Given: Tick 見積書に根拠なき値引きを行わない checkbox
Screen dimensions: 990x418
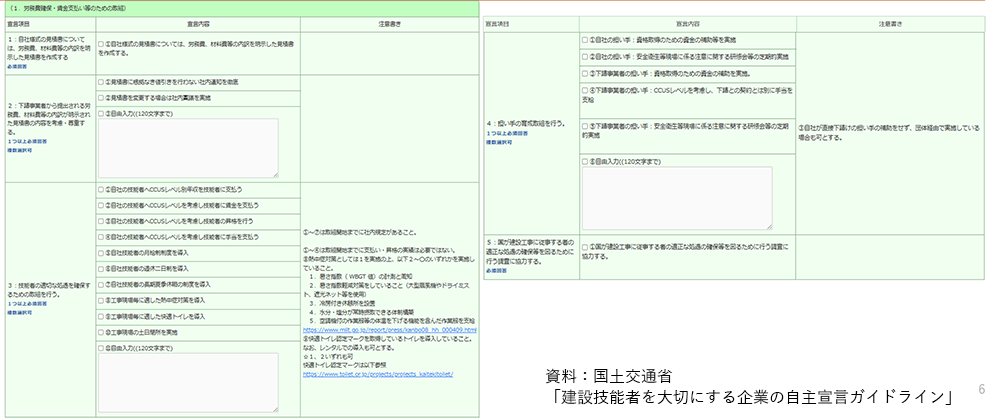Looking at the screenshot, I should [x=102, y=81].
